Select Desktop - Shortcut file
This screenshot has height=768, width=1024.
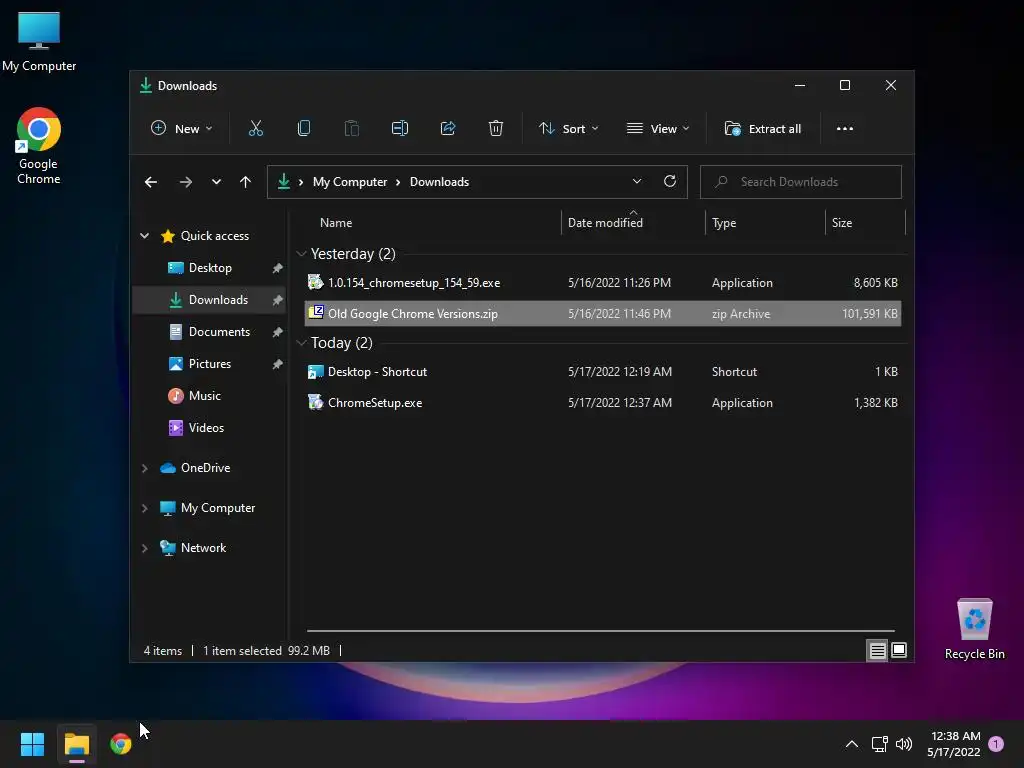point(603,372)
